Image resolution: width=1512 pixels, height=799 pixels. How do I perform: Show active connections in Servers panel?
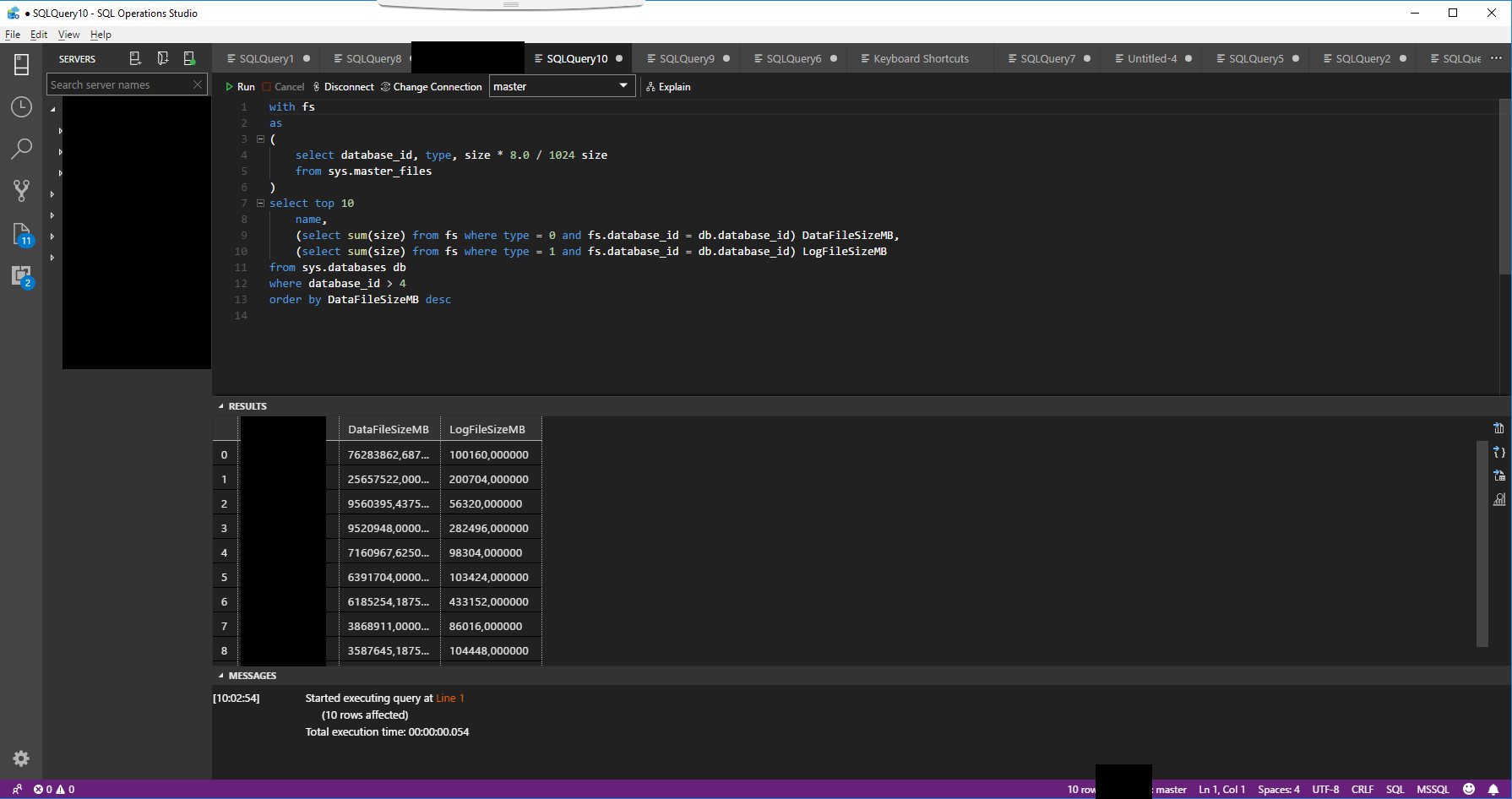coord(190,57)
